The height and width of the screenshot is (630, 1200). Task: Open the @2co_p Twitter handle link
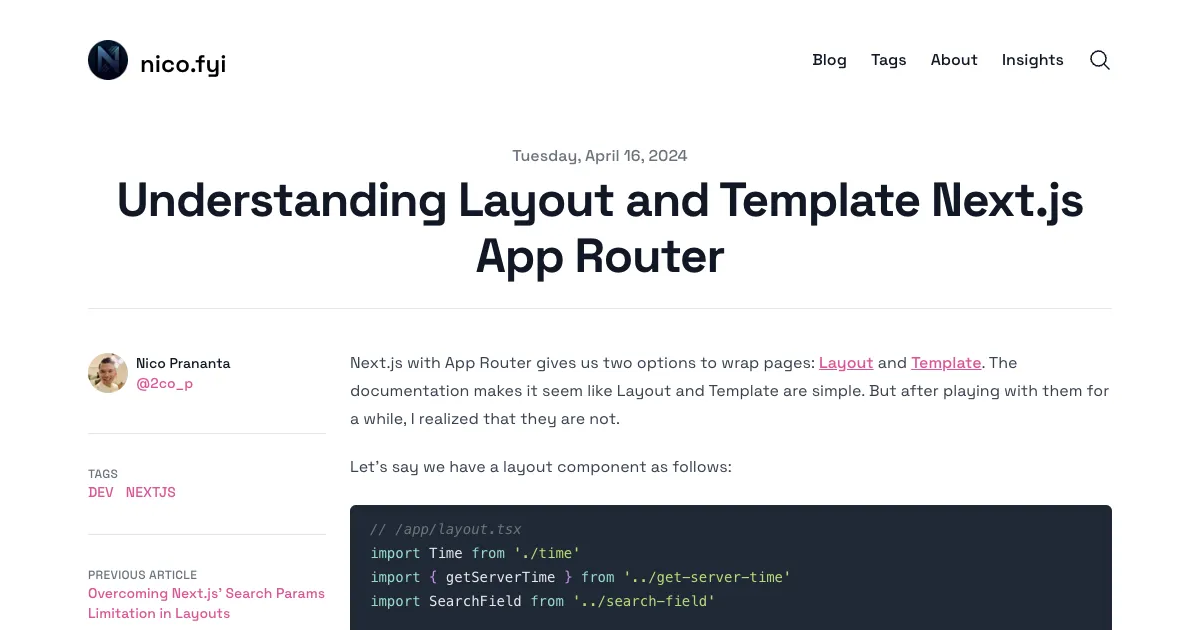[164, 383]
